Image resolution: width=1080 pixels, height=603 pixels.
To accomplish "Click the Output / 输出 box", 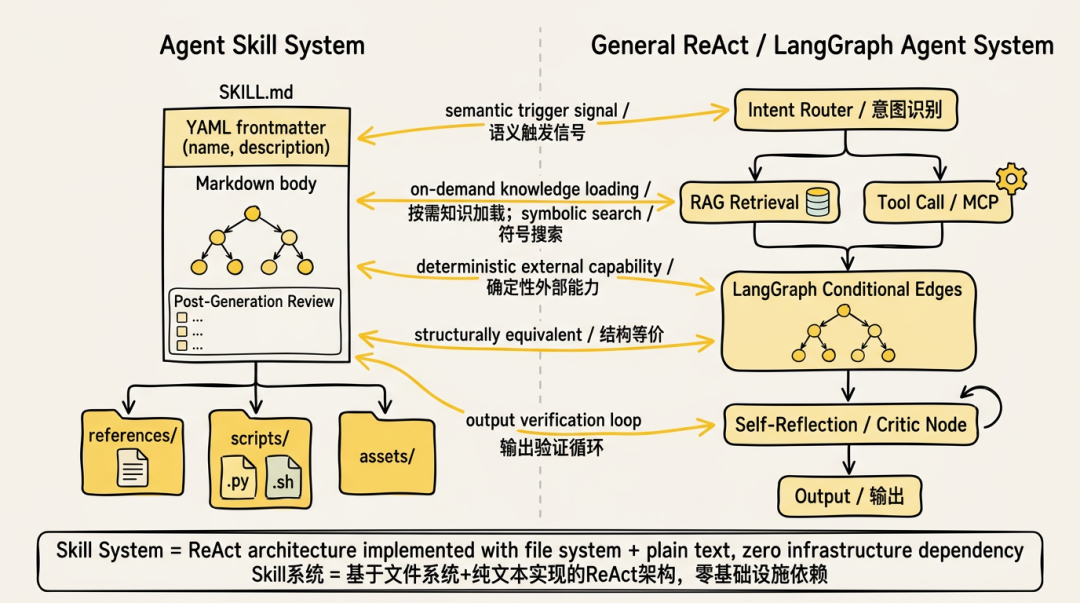I will click(849, 496).
